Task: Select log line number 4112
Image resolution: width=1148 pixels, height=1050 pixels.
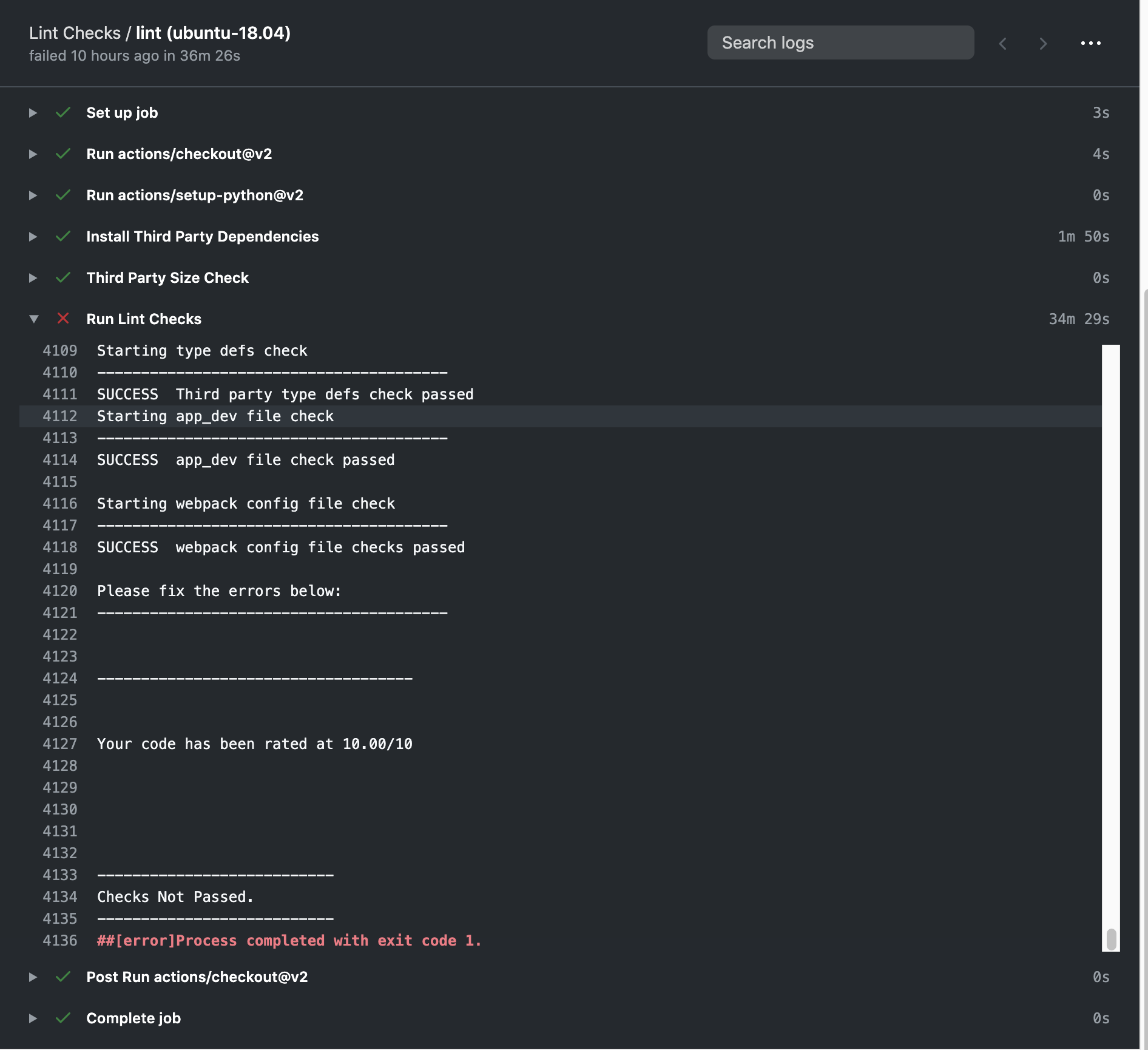Action: point(60,416)
